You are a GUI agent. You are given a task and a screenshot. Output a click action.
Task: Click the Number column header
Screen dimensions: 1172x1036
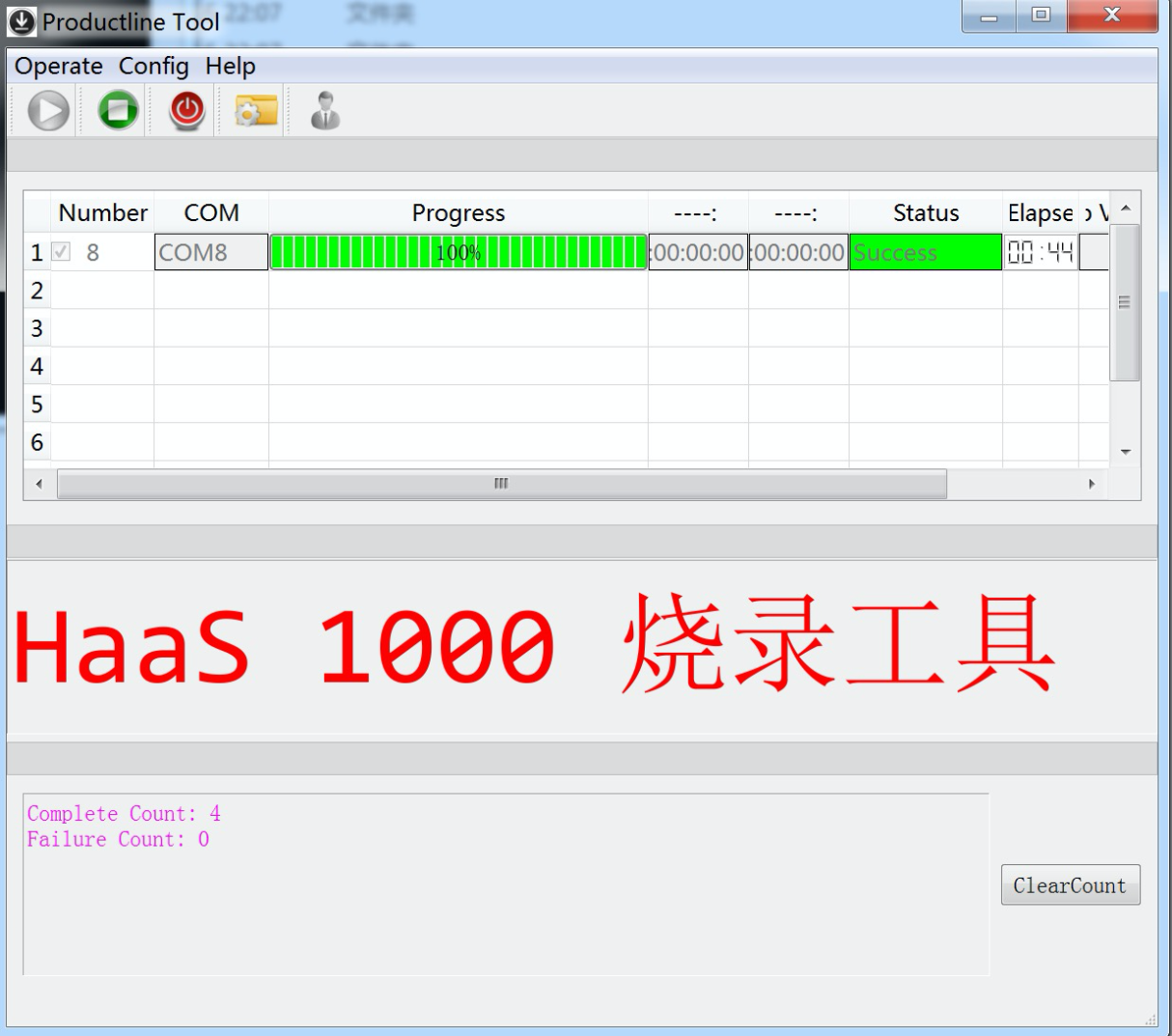coord(102,212)
